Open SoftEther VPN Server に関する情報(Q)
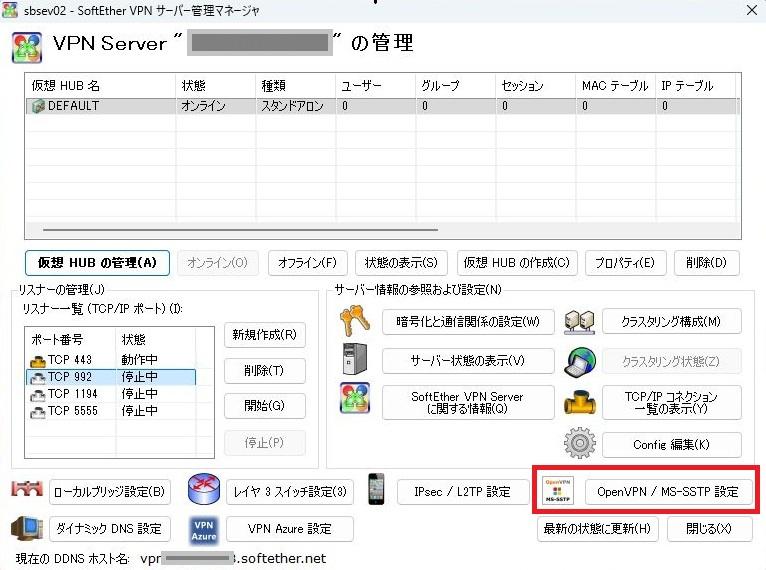 click(x=468, y=402)
